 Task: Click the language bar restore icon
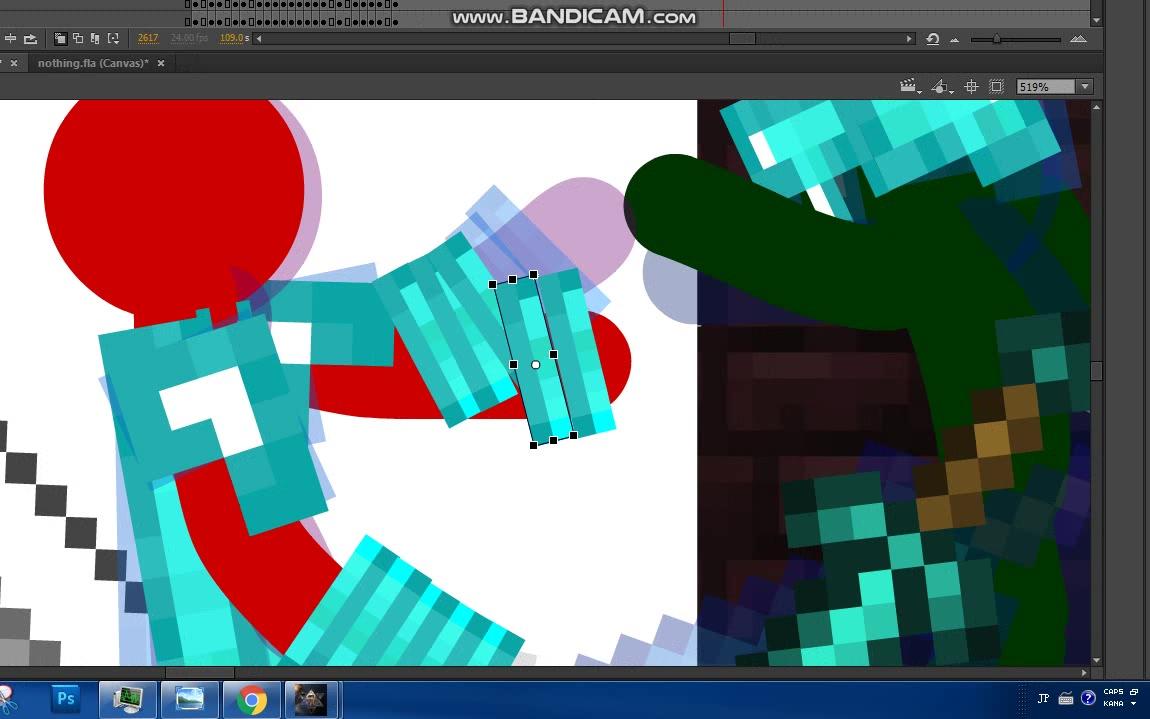[1134, 692]
